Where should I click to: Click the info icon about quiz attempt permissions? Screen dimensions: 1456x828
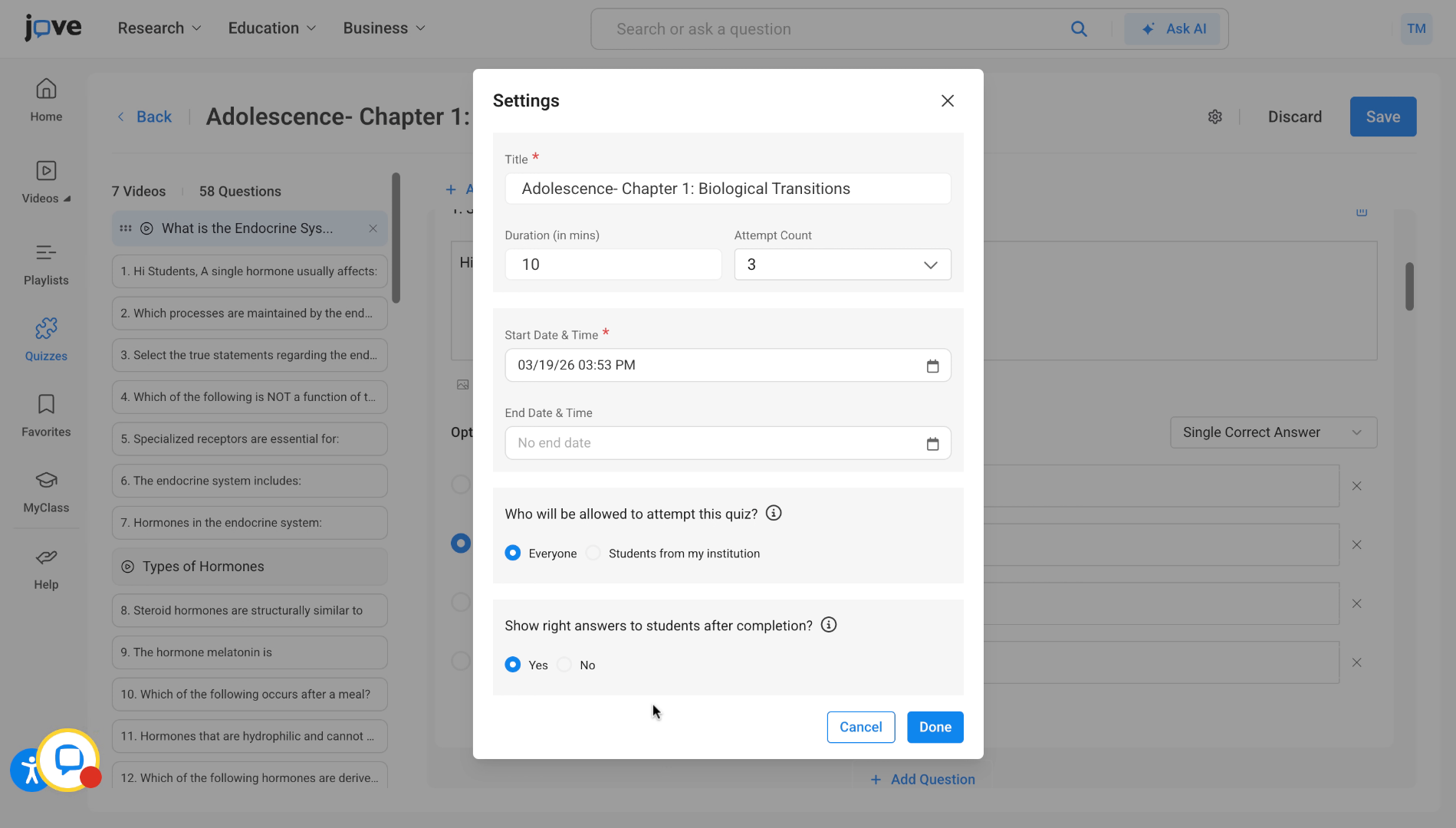point(774,513)
